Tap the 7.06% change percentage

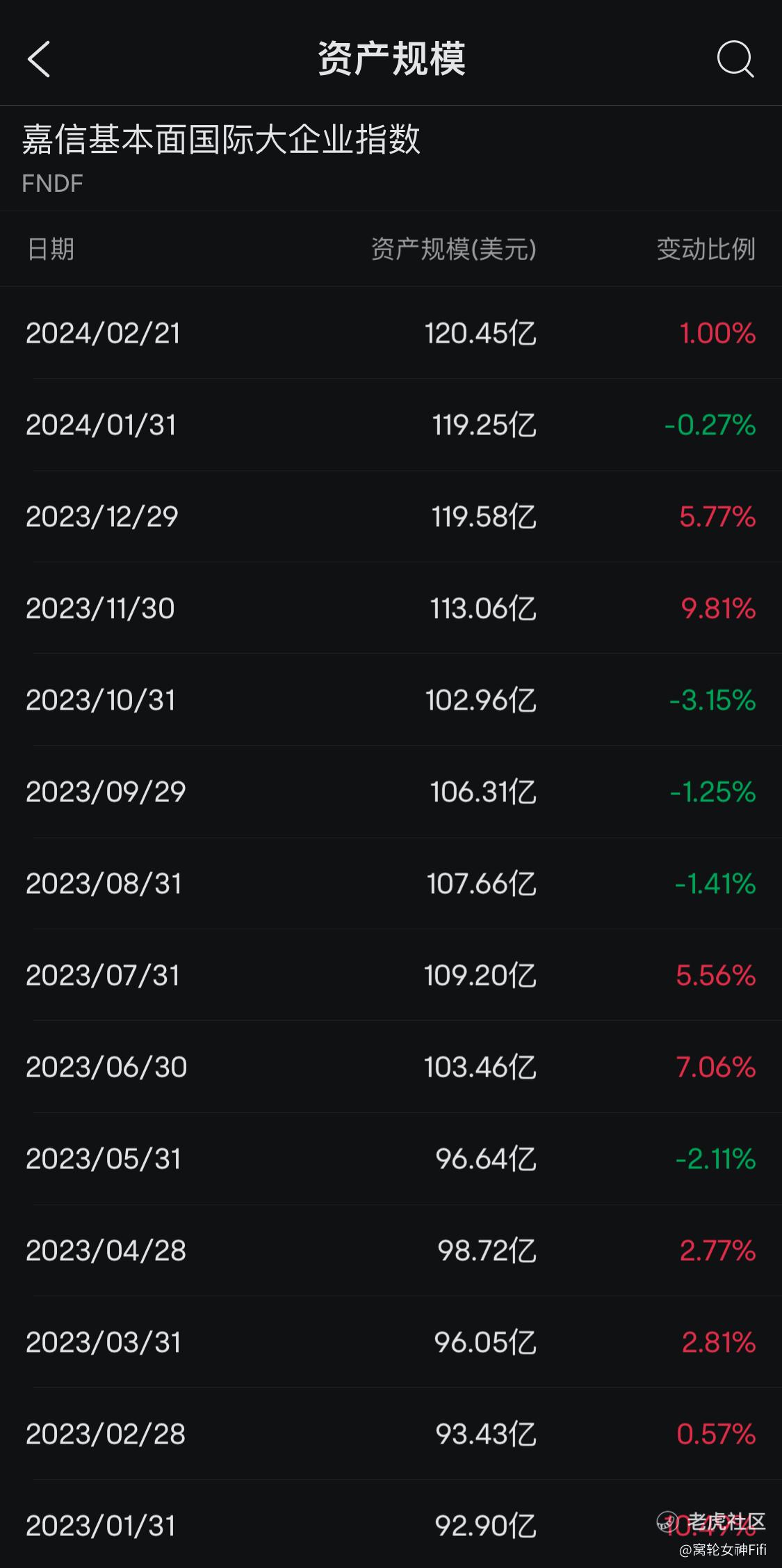716,1067
